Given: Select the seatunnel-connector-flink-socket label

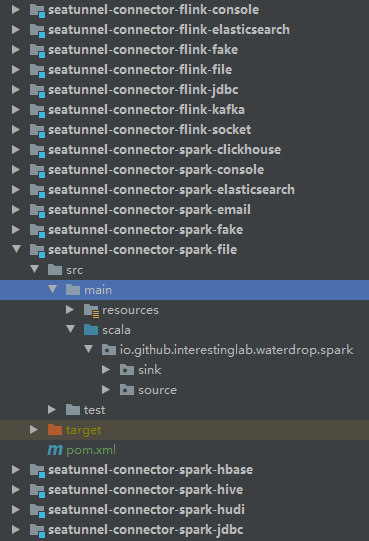Looking at the screenshot, I should pos(149,130).
